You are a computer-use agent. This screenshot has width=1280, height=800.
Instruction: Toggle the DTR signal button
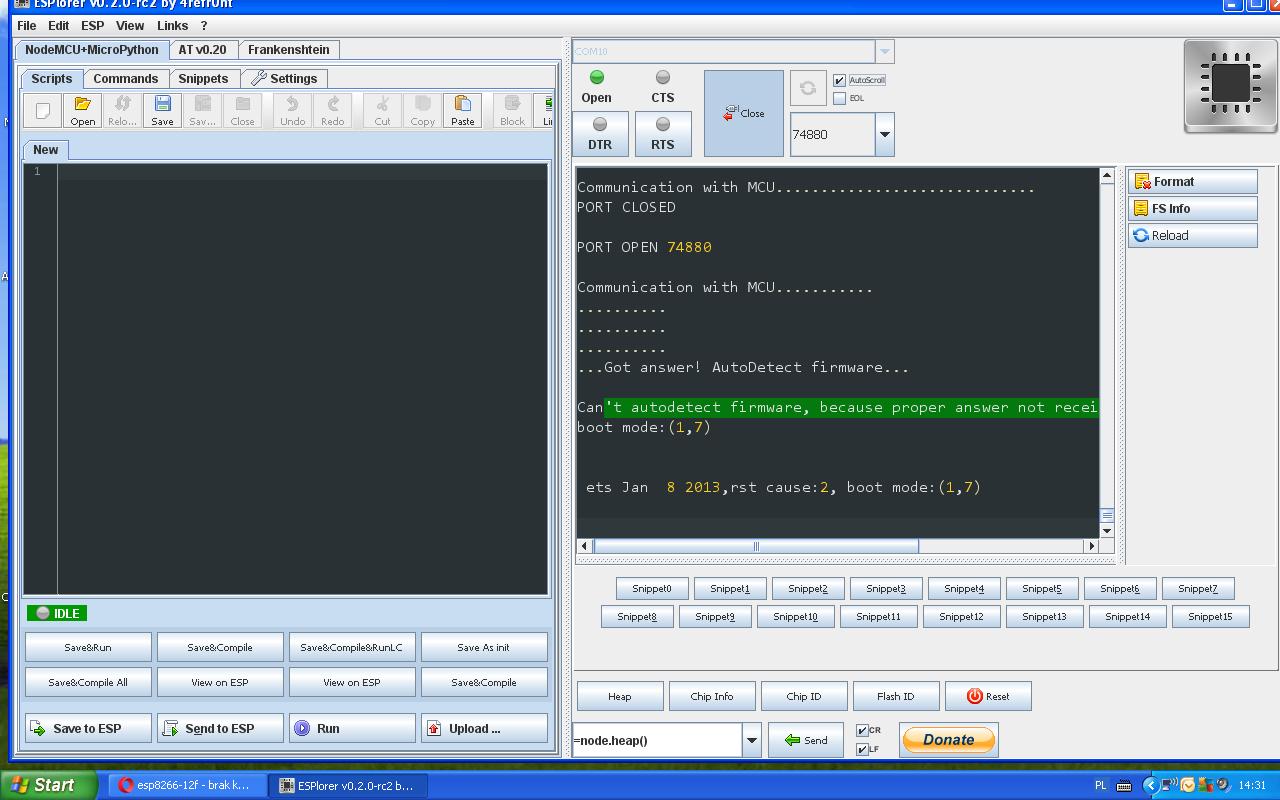tap(600, 133)
